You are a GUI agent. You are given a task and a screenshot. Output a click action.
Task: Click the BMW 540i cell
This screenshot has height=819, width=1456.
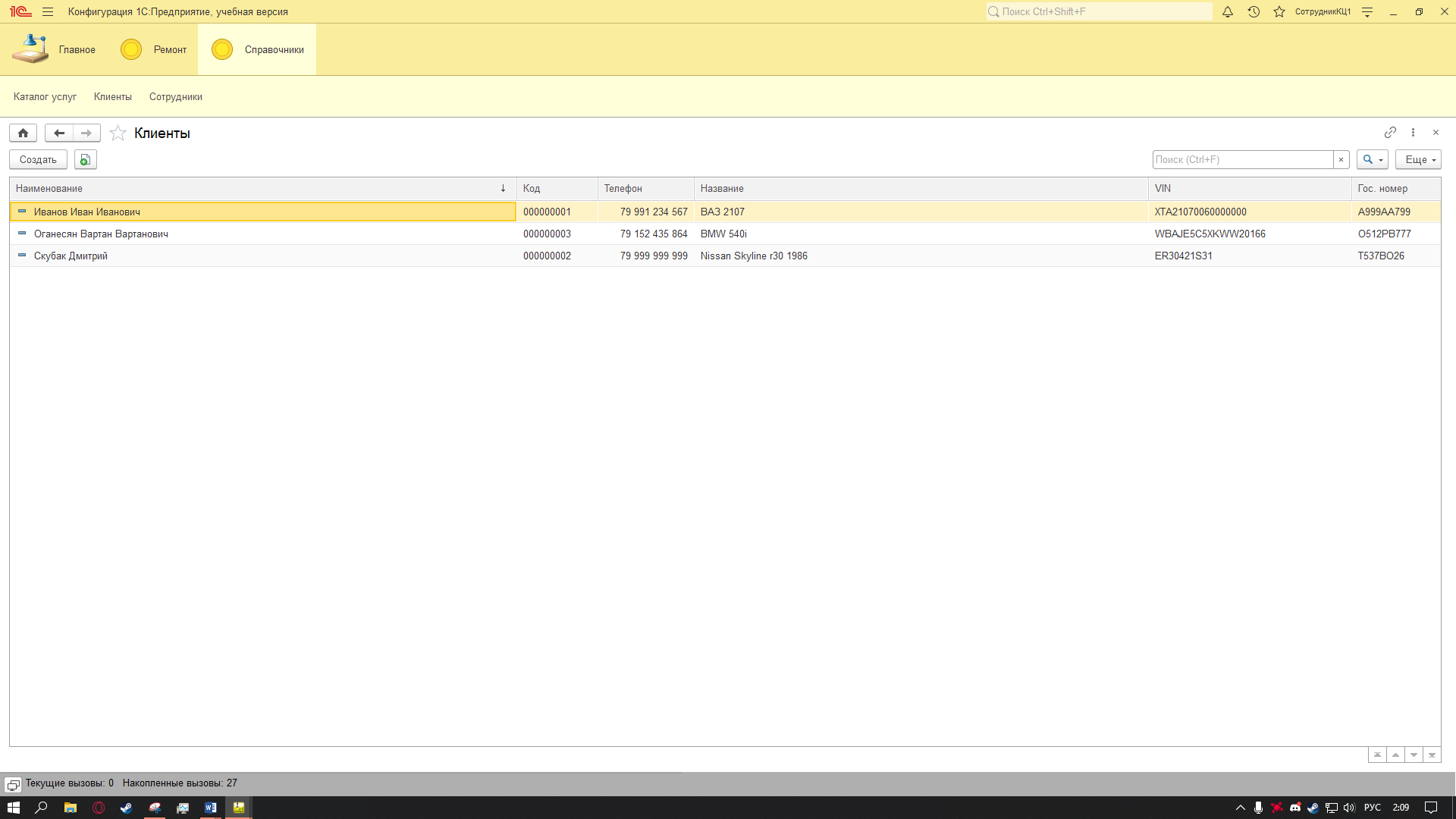click(921, 234)
